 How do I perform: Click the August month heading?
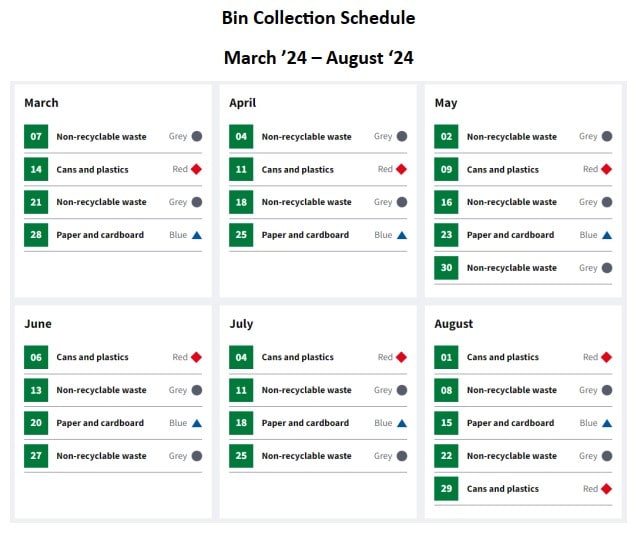(454, 324)
